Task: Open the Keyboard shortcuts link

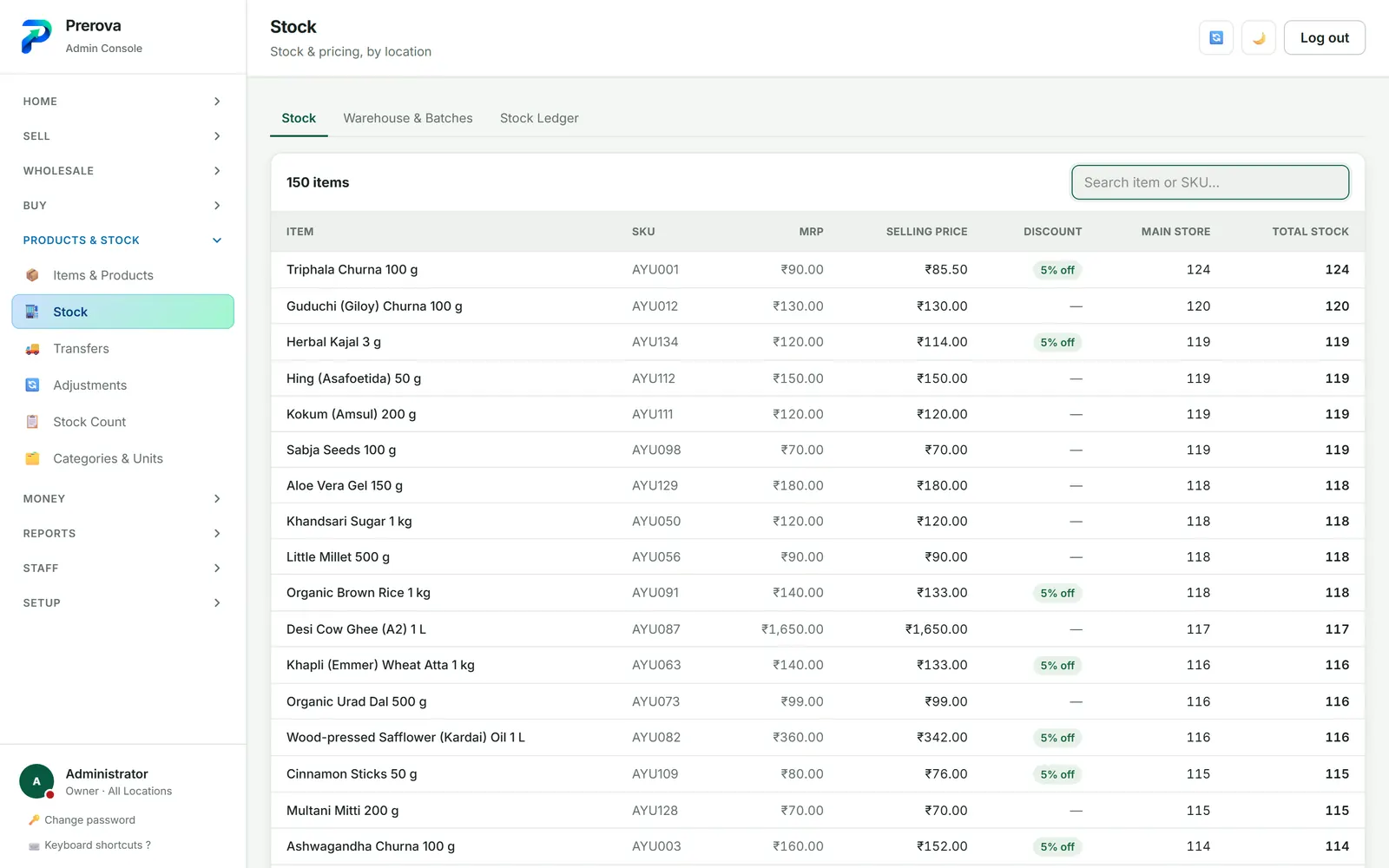Action: 97,845
